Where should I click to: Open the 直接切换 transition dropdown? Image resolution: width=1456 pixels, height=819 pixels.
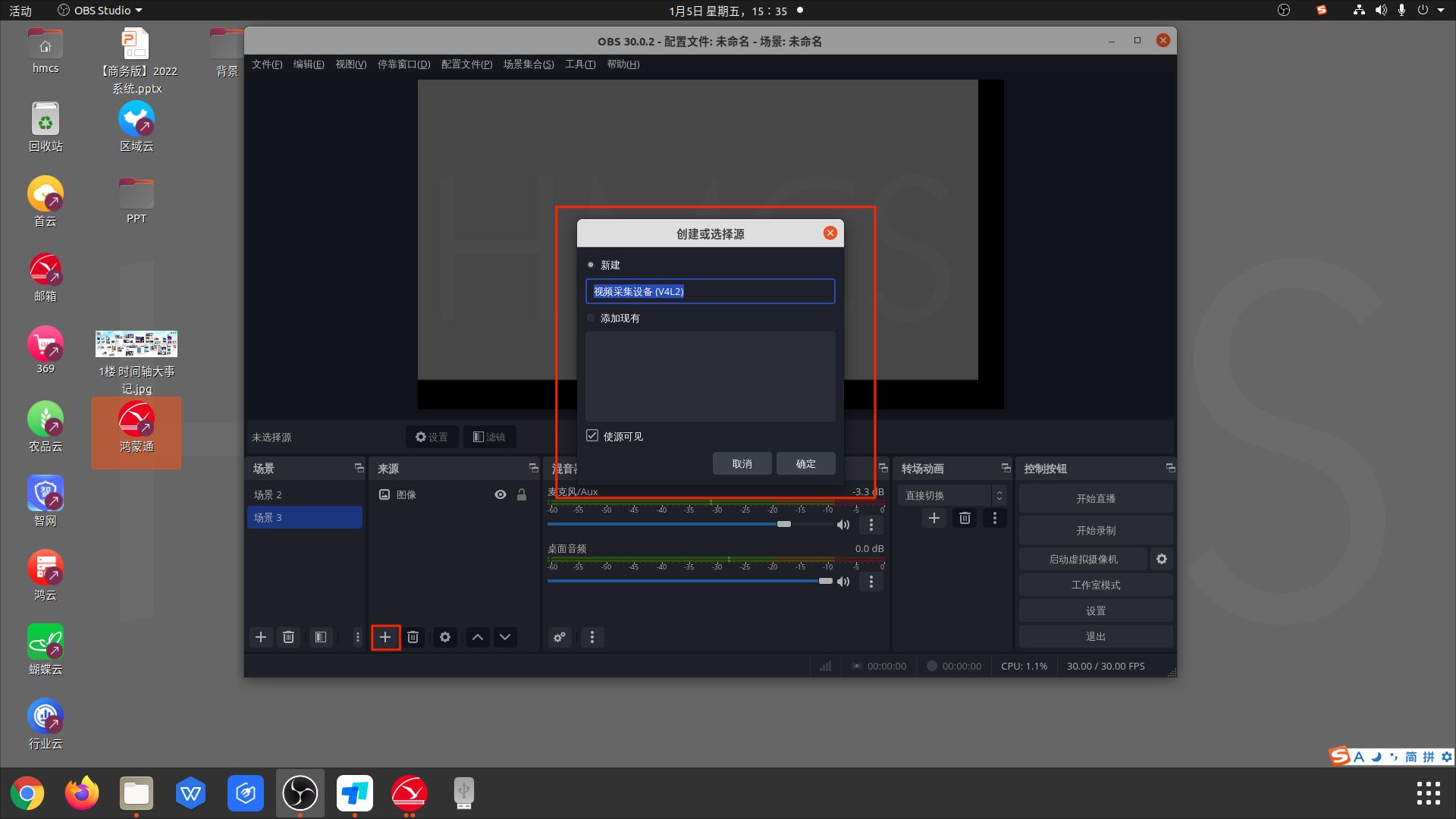tap(952, 495)
